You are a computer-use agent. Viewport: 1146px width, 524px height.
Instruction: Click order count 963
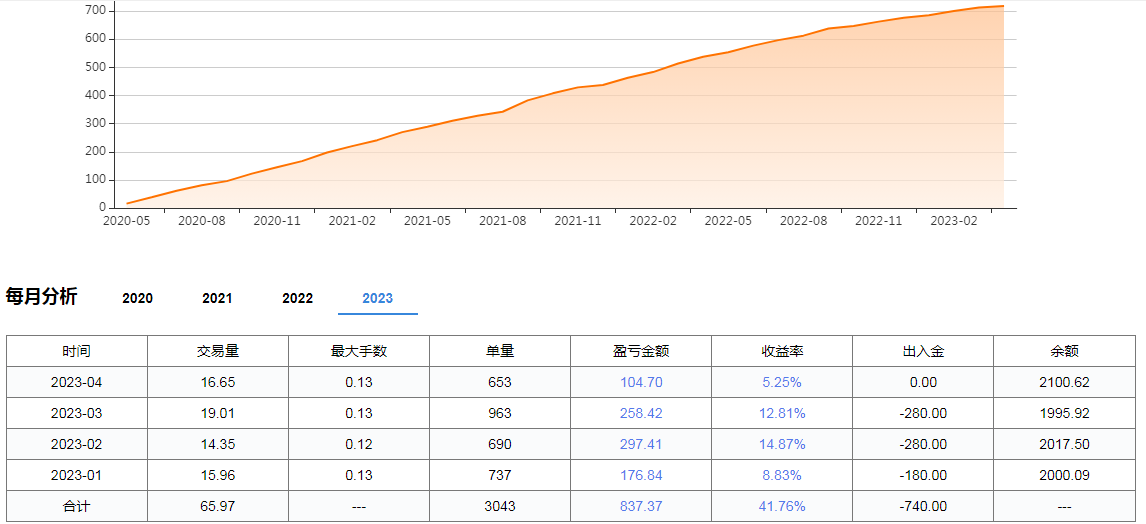coord(500,414)
